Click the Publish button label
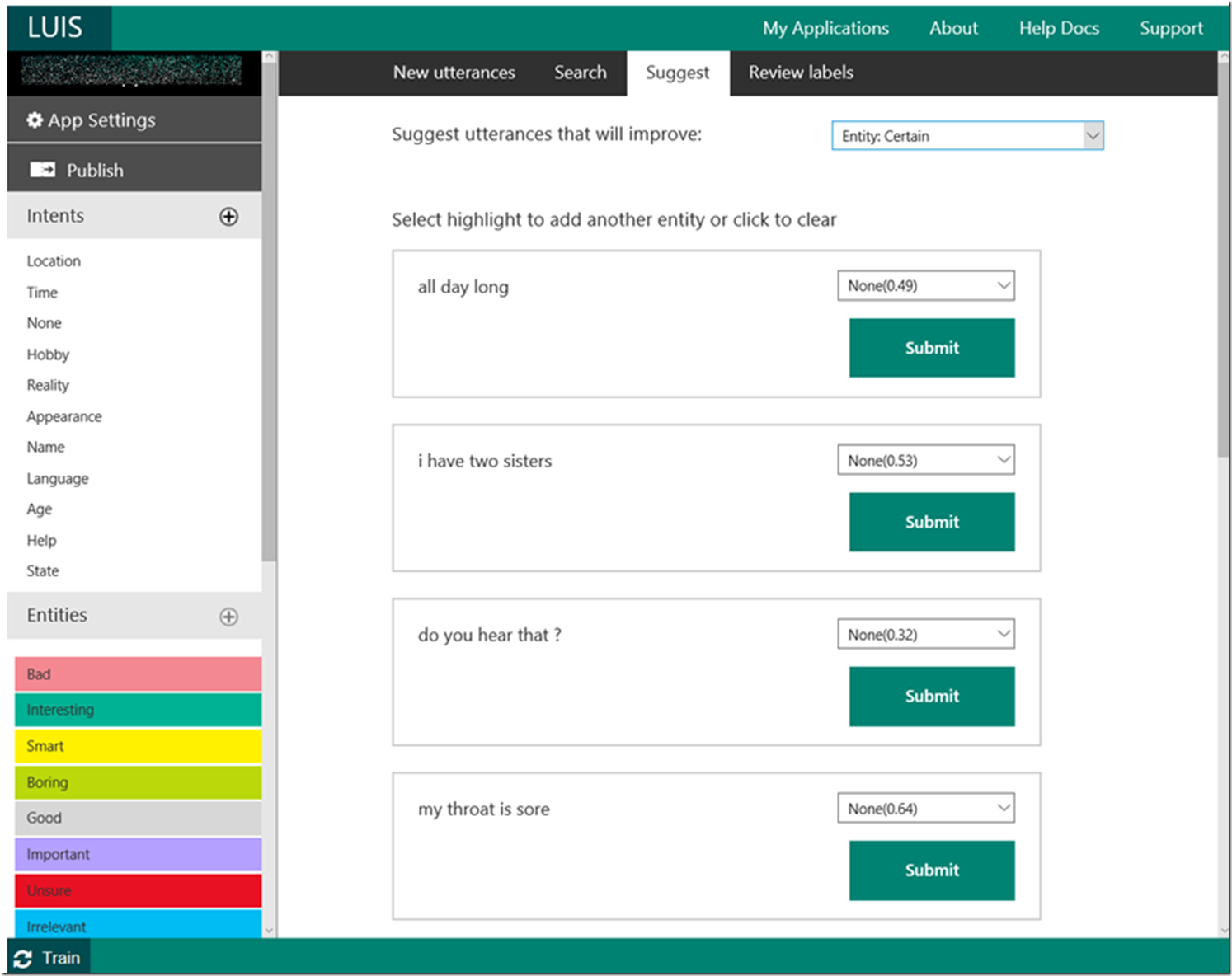 [x=95, y=171]
